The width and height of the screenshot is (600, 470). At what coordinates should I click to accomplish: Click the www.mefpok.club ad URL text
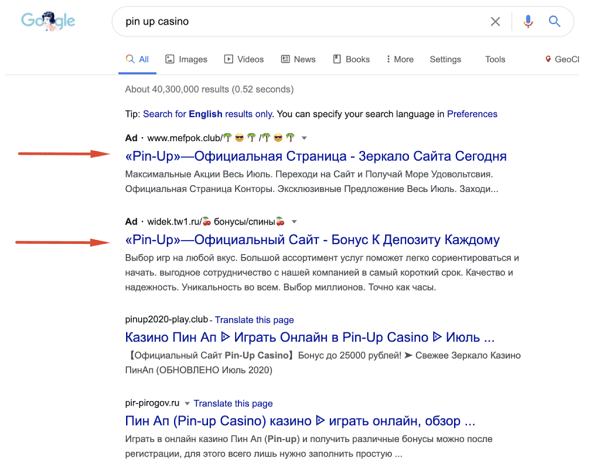[220, 138]
